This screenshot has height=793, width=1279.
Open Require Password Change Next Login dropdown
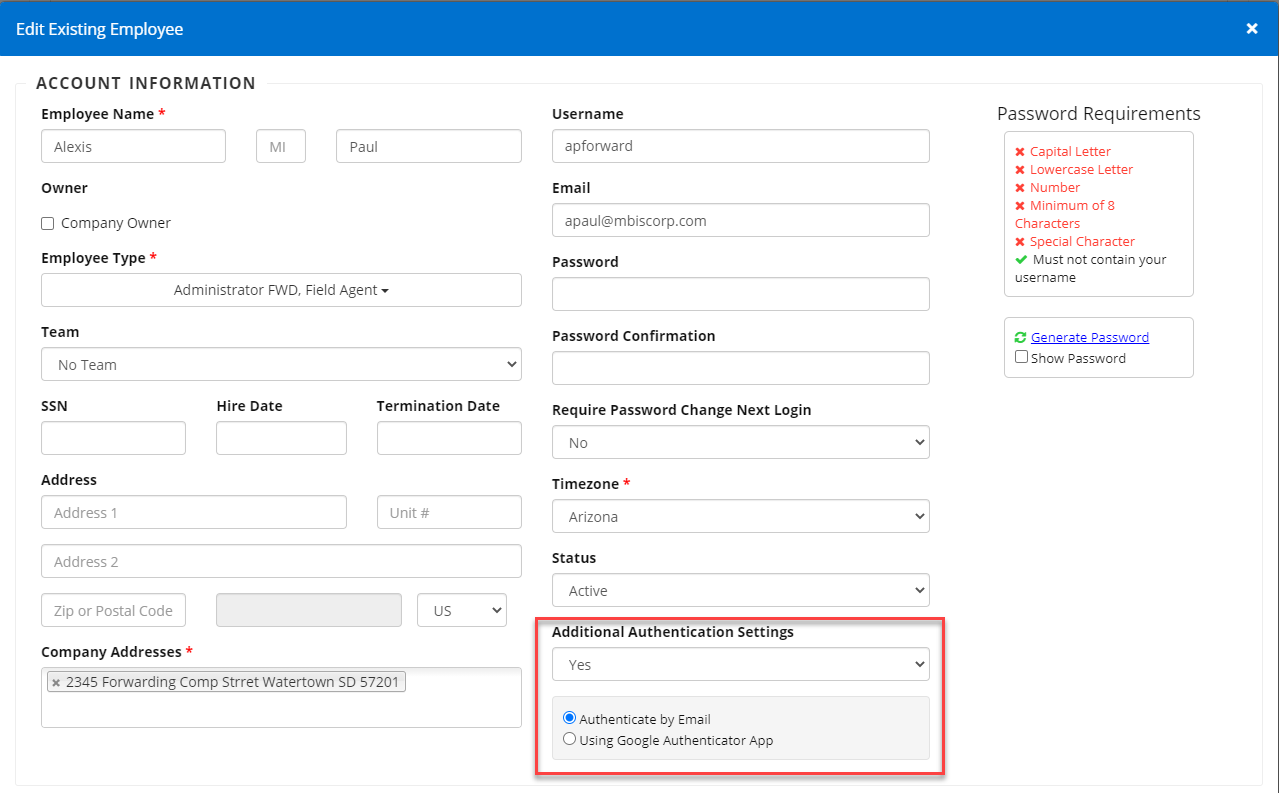click(x=741, y=442)
